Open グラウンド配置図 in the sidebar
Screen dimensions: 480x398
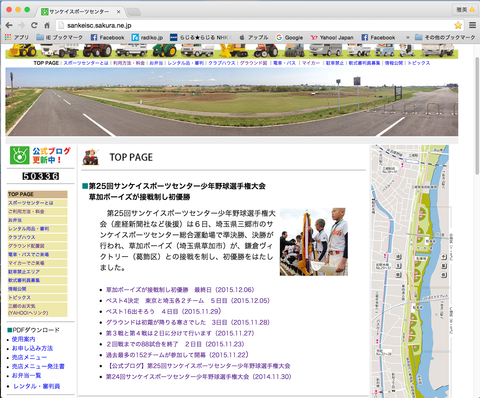37,246
